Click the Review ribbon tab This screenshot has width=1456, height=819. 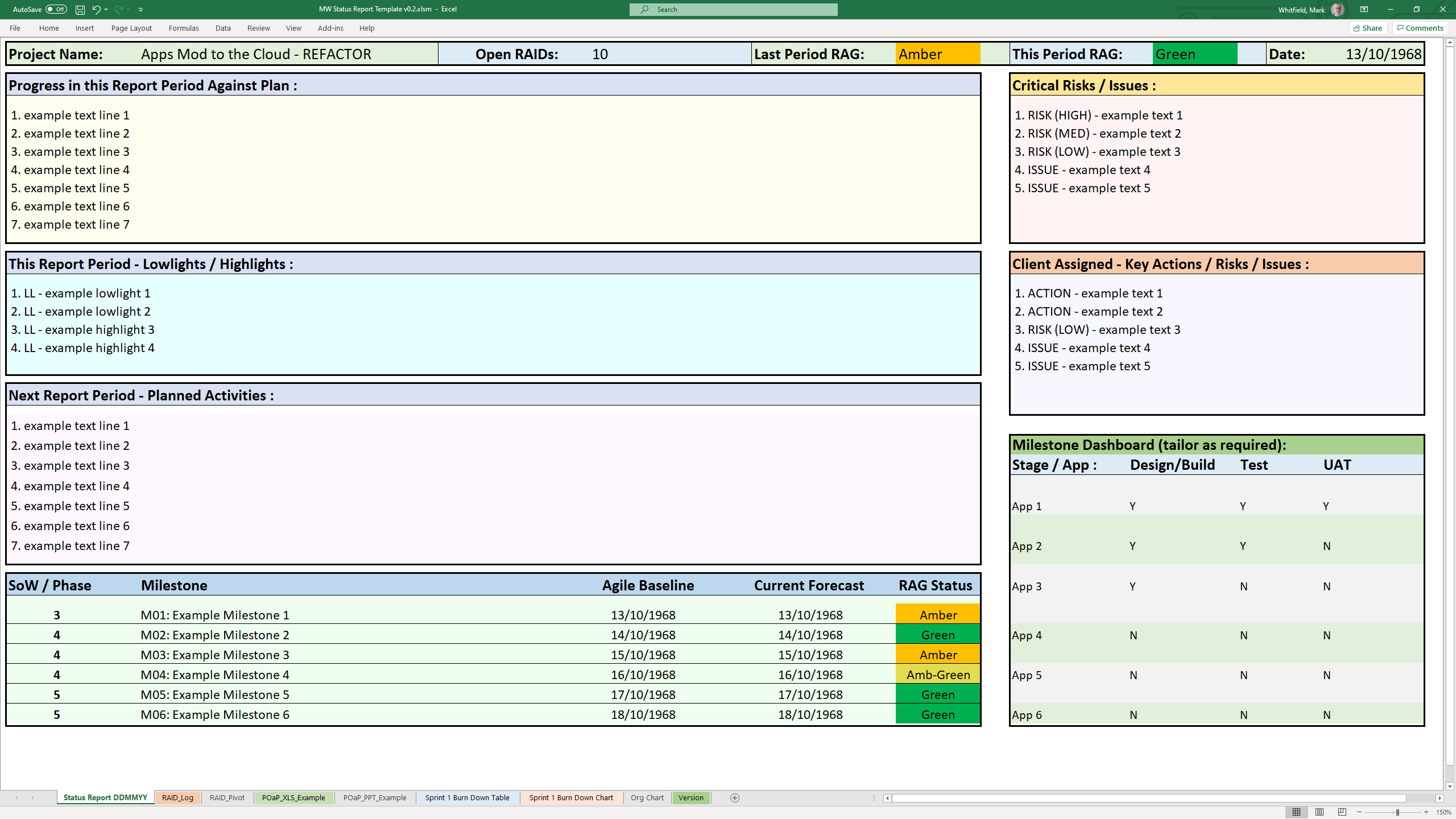point(258,28)
